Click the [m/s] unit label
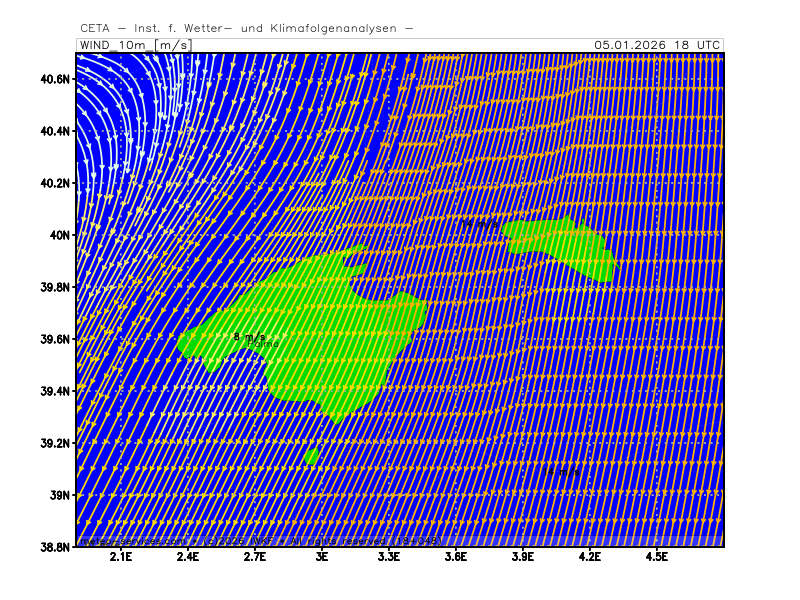Image resolution: width=800 pixels, height=600 pixels. tap(173, 45)
